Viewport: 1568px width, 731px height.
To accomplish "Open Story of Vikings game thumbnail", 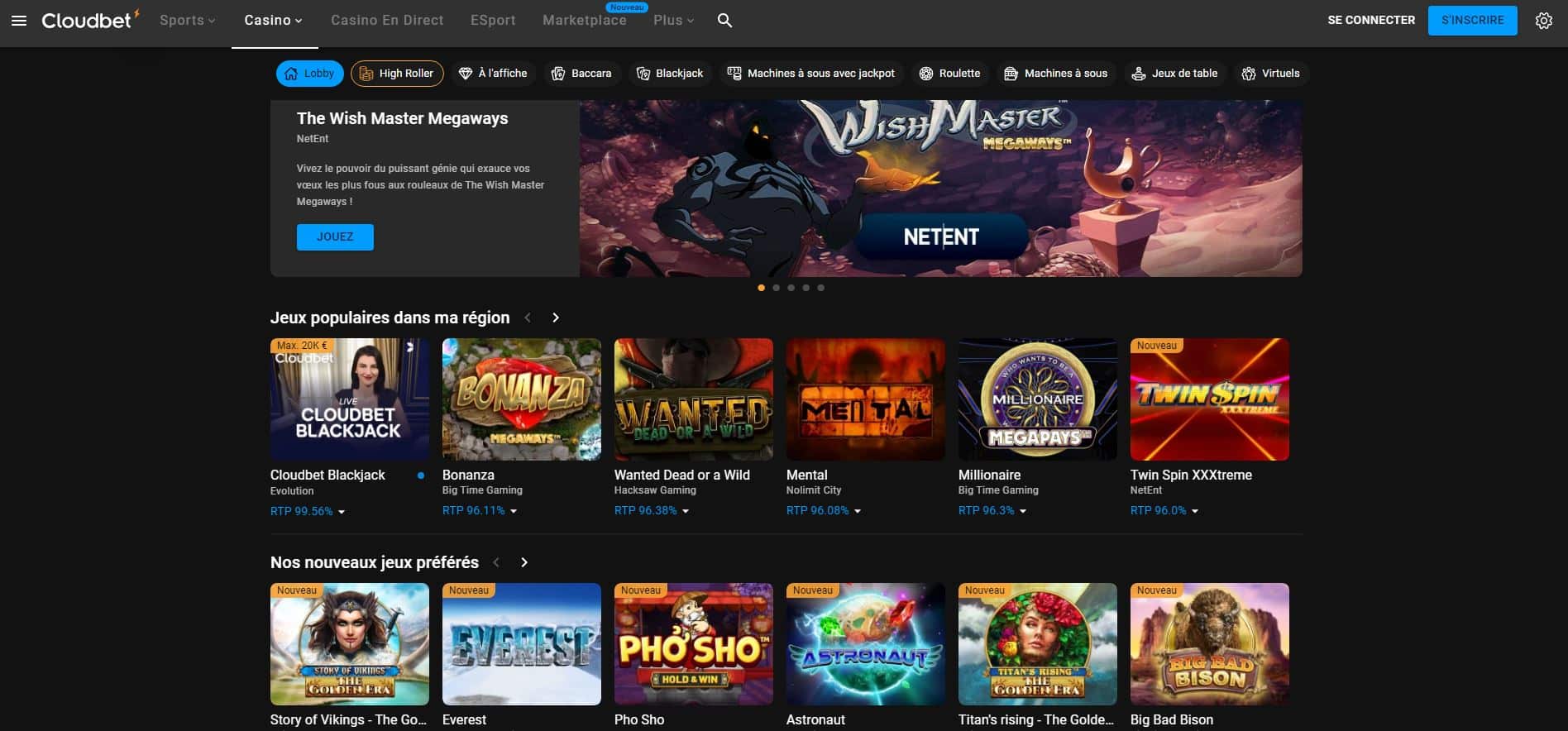I will pyautogui.click(x=350, y=644).
